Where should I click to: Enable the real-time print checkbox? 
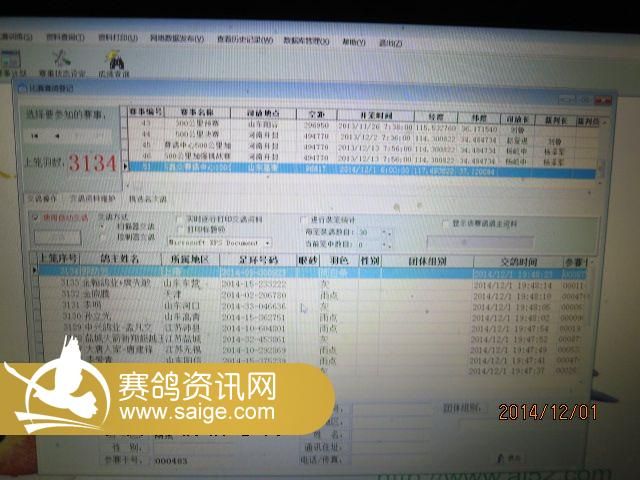178,218
